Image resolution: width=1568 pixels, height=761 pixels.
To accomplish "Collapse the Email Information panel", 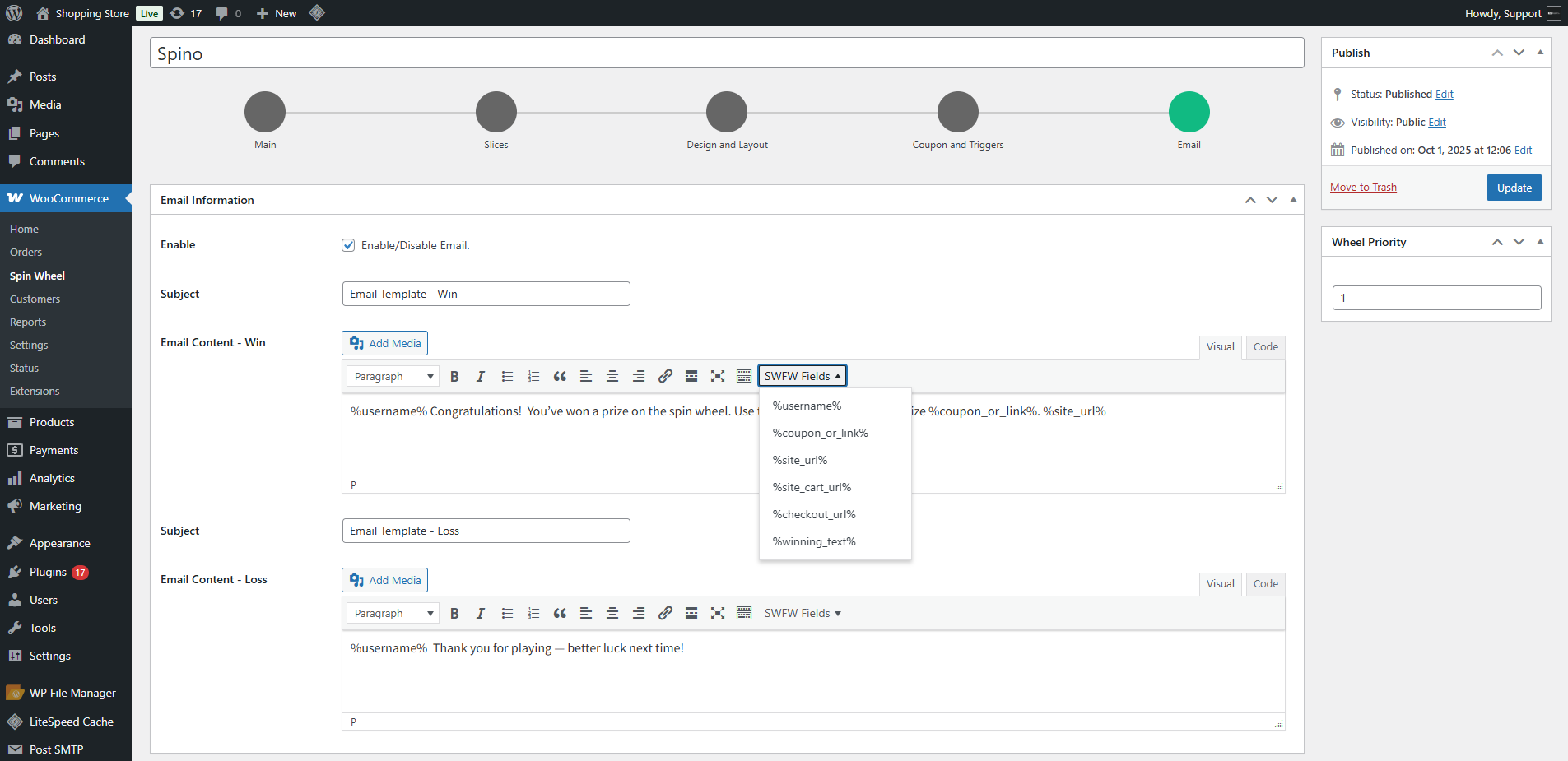I will [1293, 200].
